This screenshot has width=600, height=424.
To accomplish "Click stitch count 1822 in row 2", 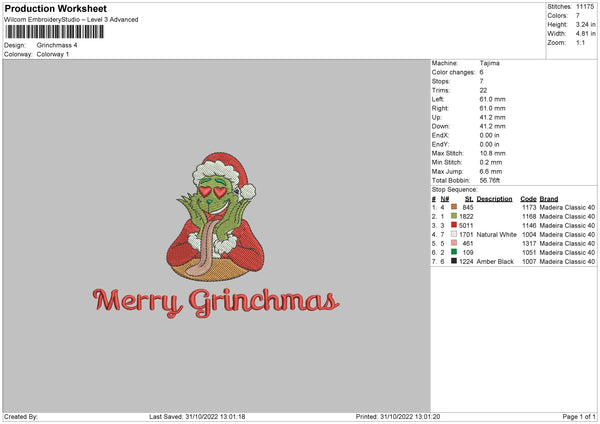I will [466, 217].
